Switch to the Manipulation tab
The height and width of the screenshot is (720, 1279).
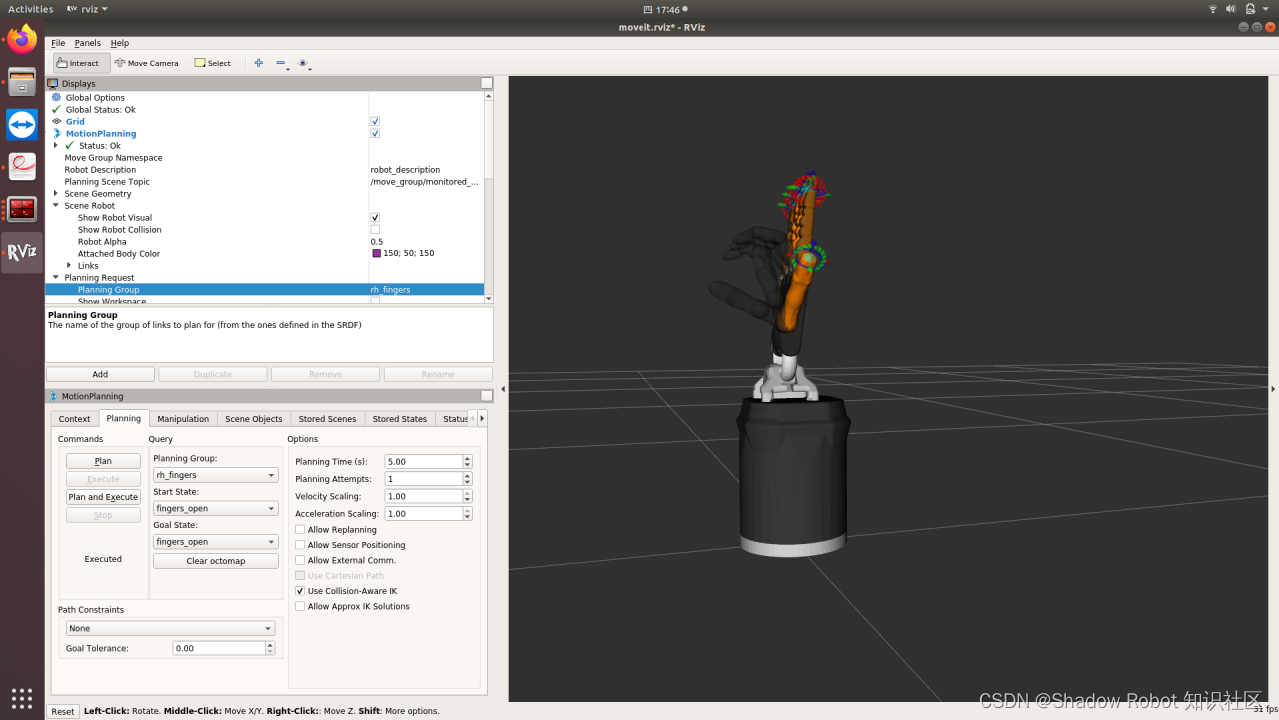pos(183,419)
